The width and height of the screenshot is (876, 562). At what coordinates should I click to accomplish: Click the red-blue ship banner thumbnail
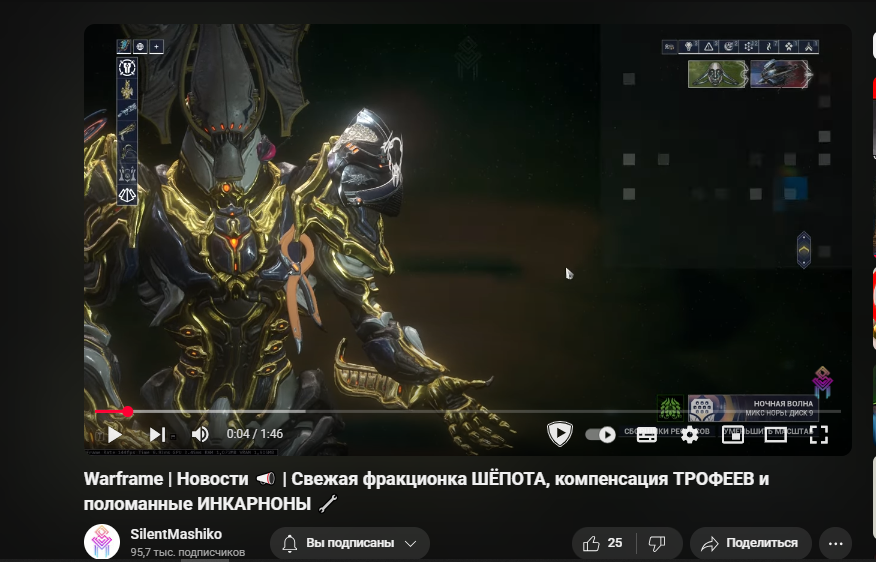click(x=780, y=74)
